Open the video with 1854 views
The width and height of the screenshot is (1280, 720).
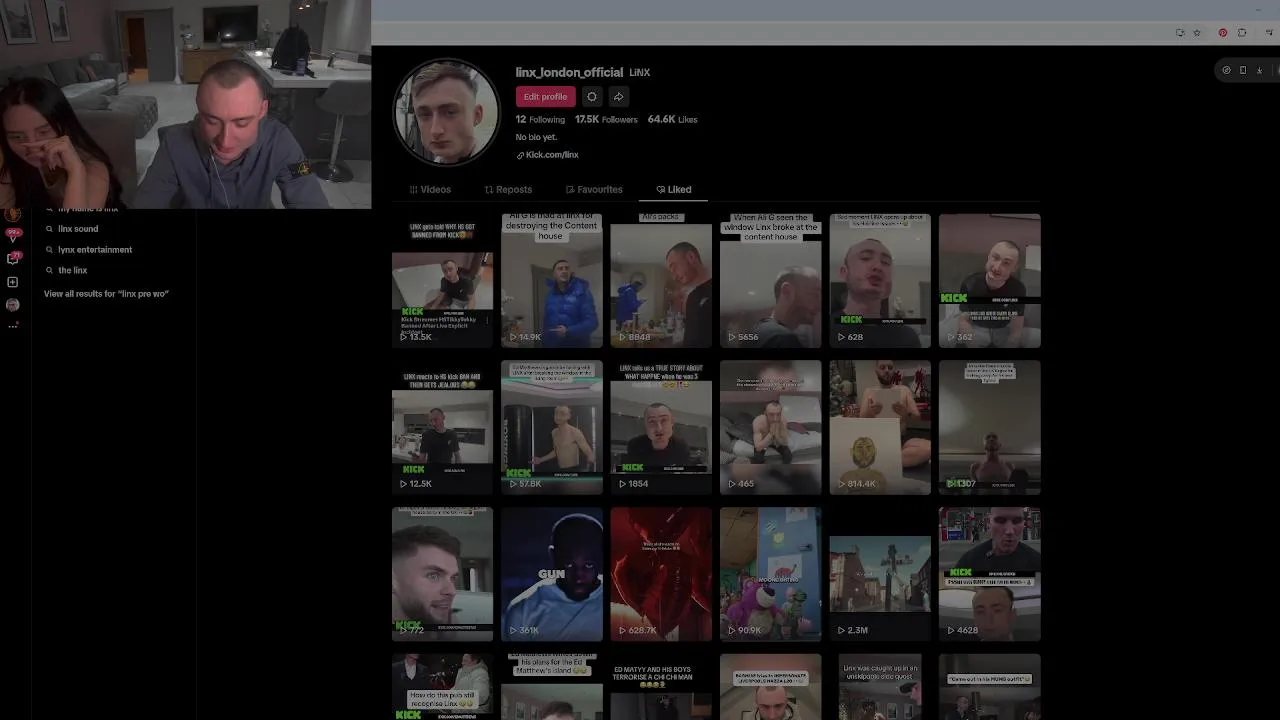click(661, 428)
